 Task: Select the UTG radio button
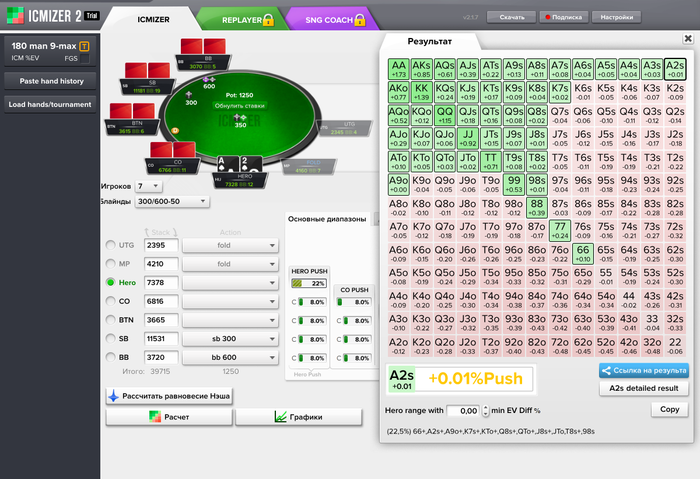pos(110,245)
